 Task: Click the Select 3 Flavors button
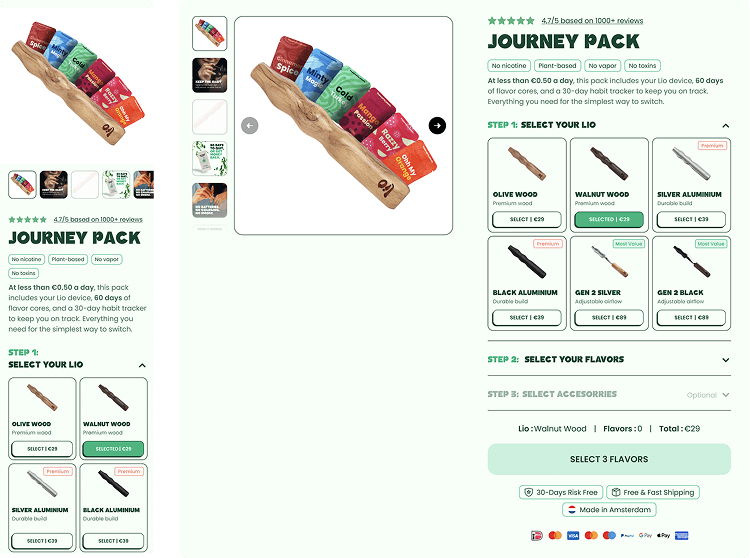point(609,459)
